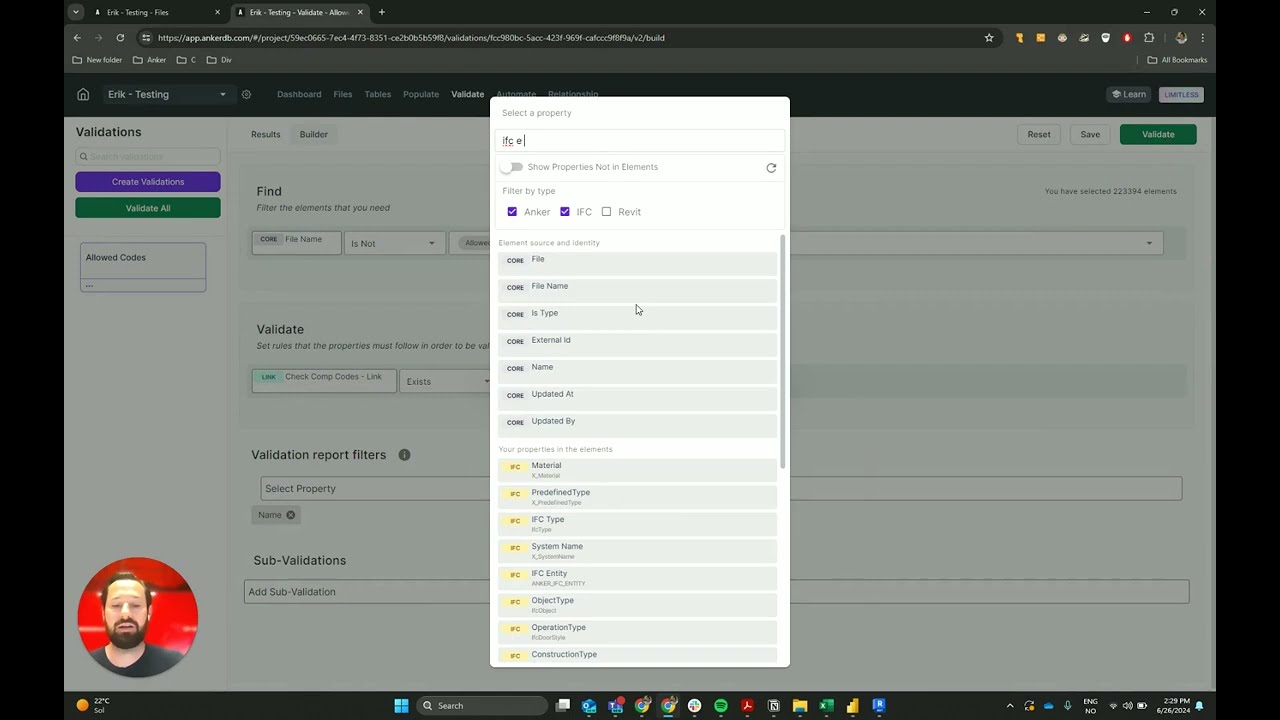Screen dimensions: 1280x720
Task: Click the Create Validations button
Action: coord(148,182)
